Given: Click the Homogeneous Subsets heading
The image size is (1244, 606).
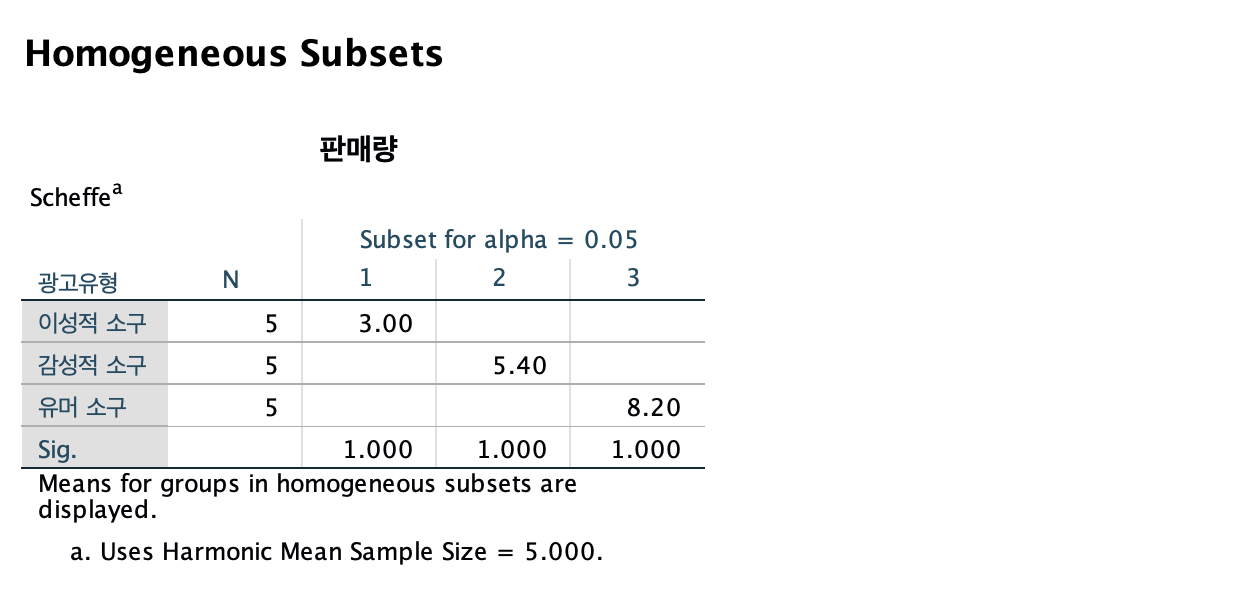Looking at the screenshot, I should coord(234,52).
